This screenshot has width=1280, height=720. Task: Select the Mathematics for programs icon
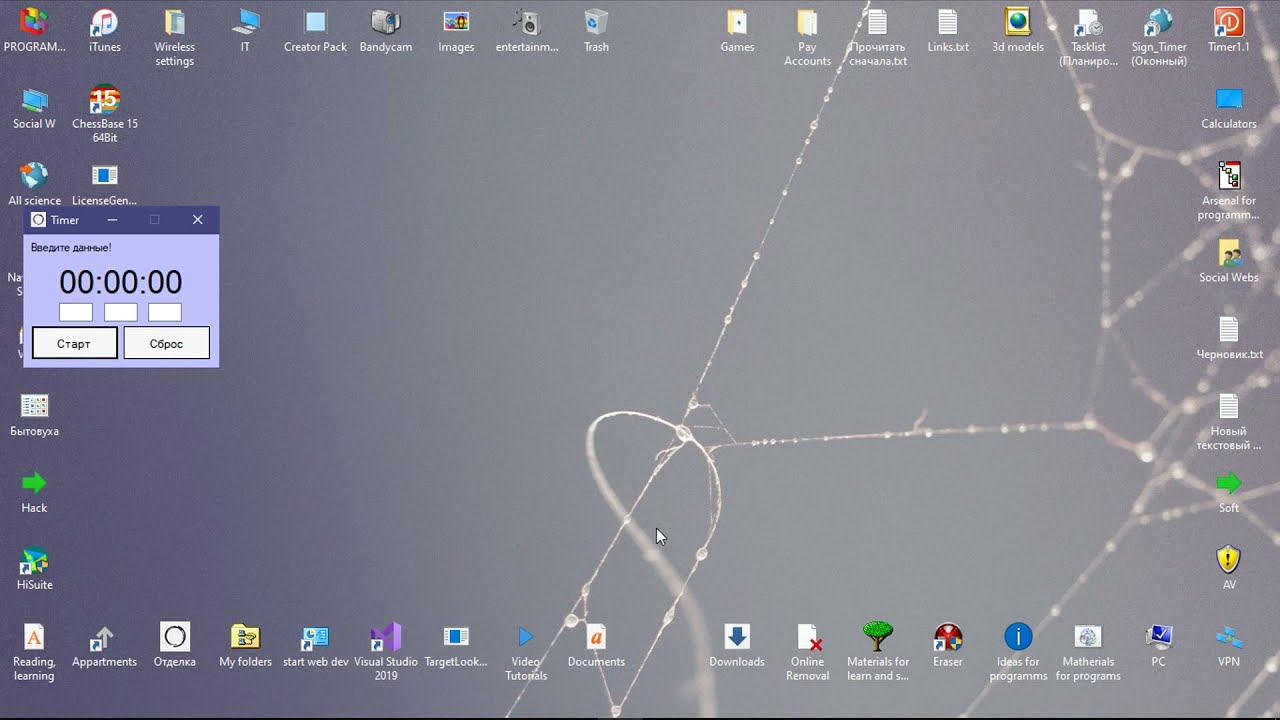(1088, 637)
